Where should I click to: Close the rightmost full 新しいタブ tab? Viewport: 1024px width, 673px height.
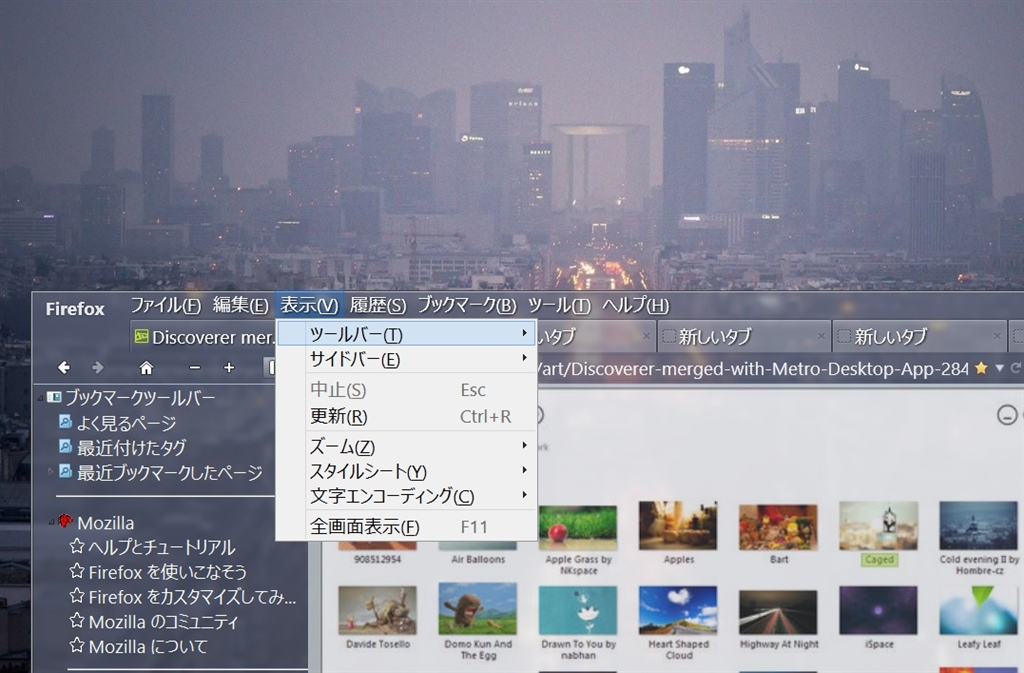(x=997, y=336)
